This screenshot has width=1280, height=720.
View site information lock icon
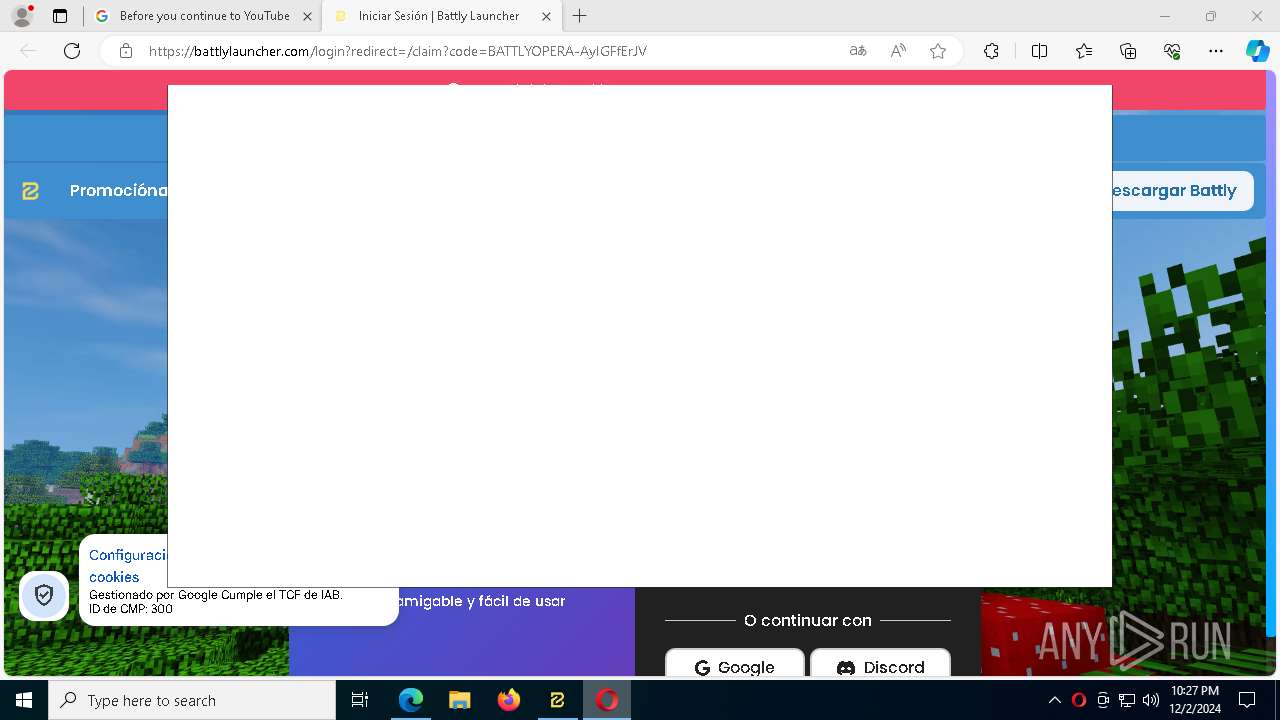pos(126,51)
